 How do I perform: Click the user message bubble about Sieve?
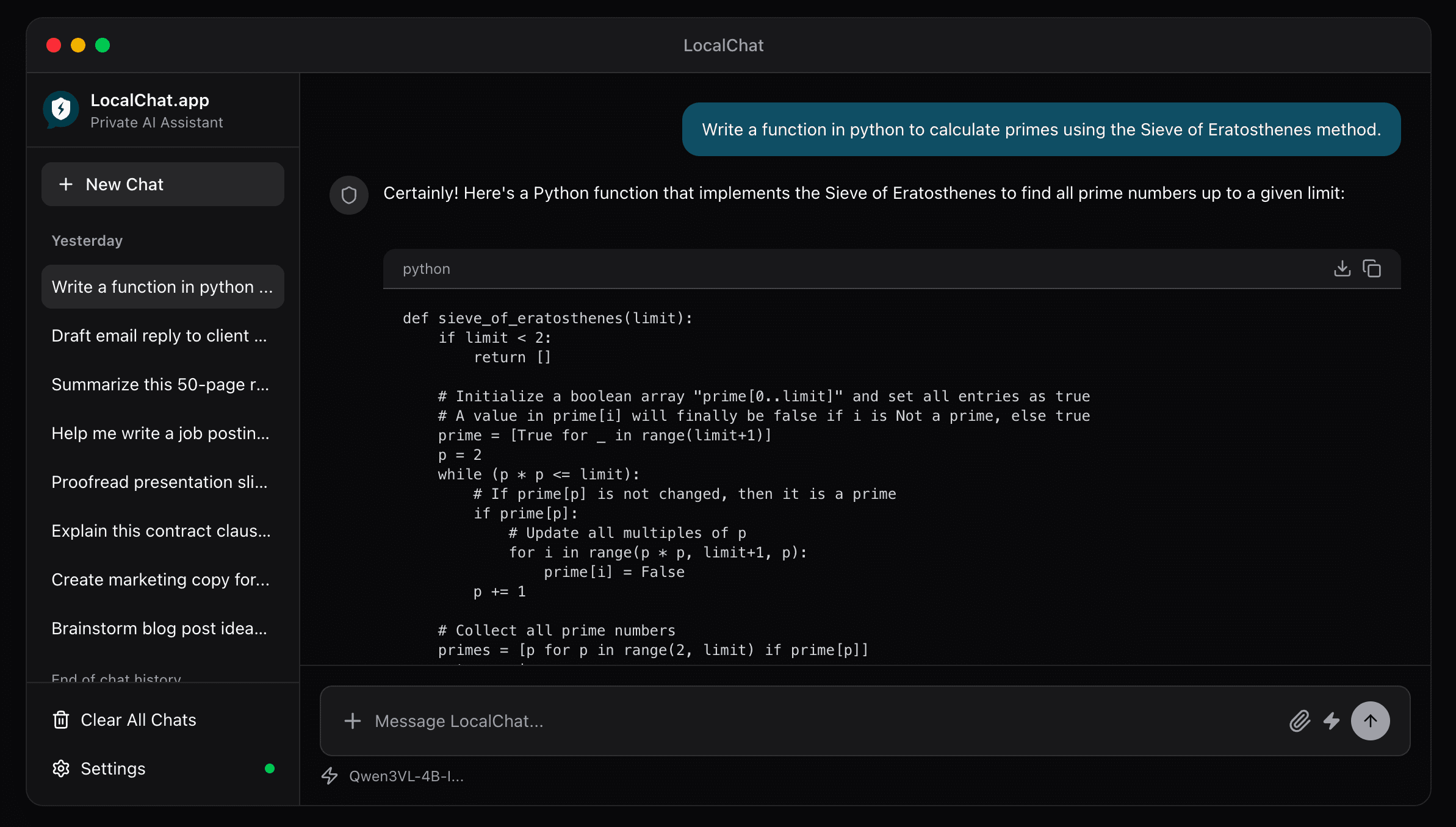point(1041,129)
